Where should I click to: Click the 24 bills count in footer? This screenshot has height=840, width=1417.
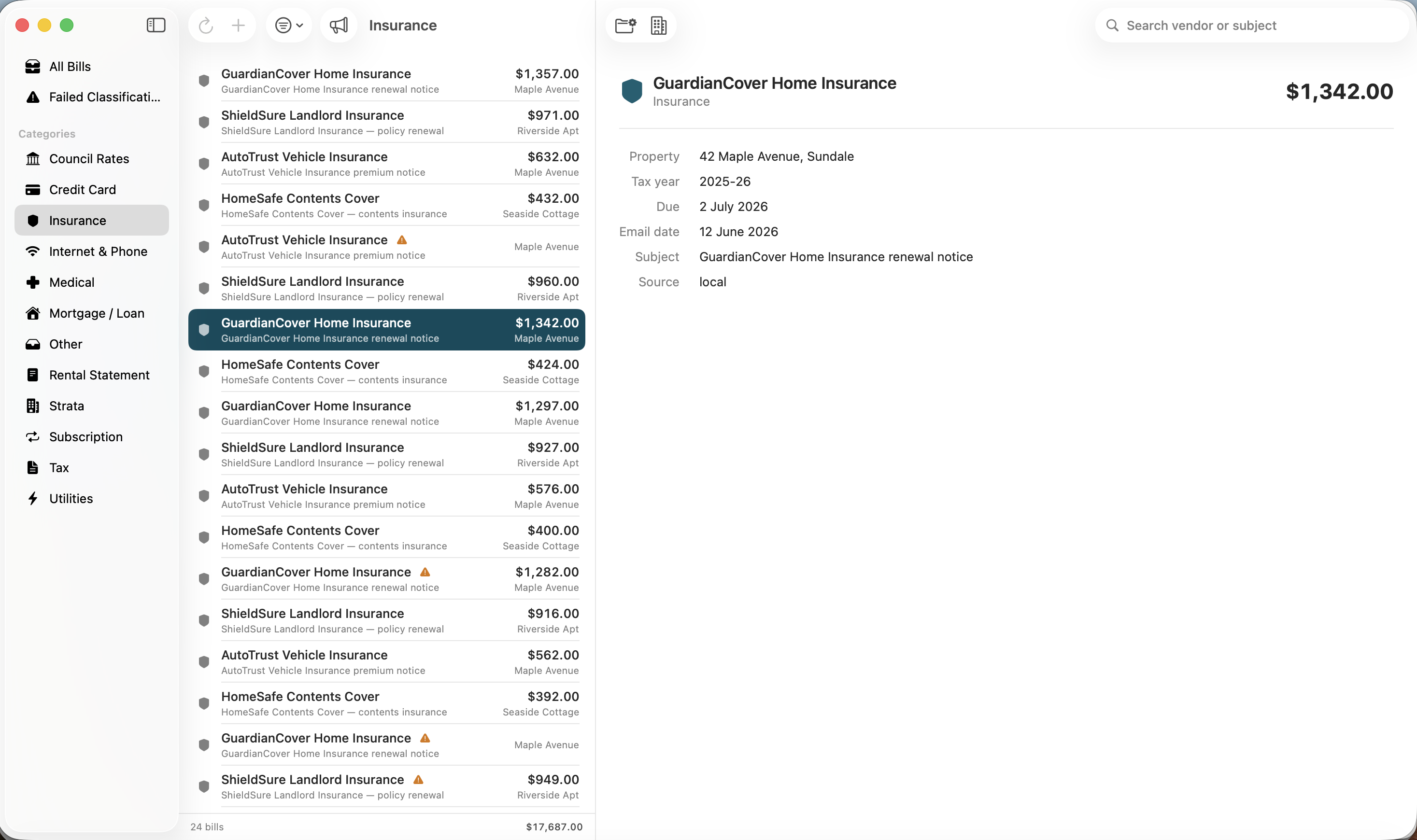[207, 826]
